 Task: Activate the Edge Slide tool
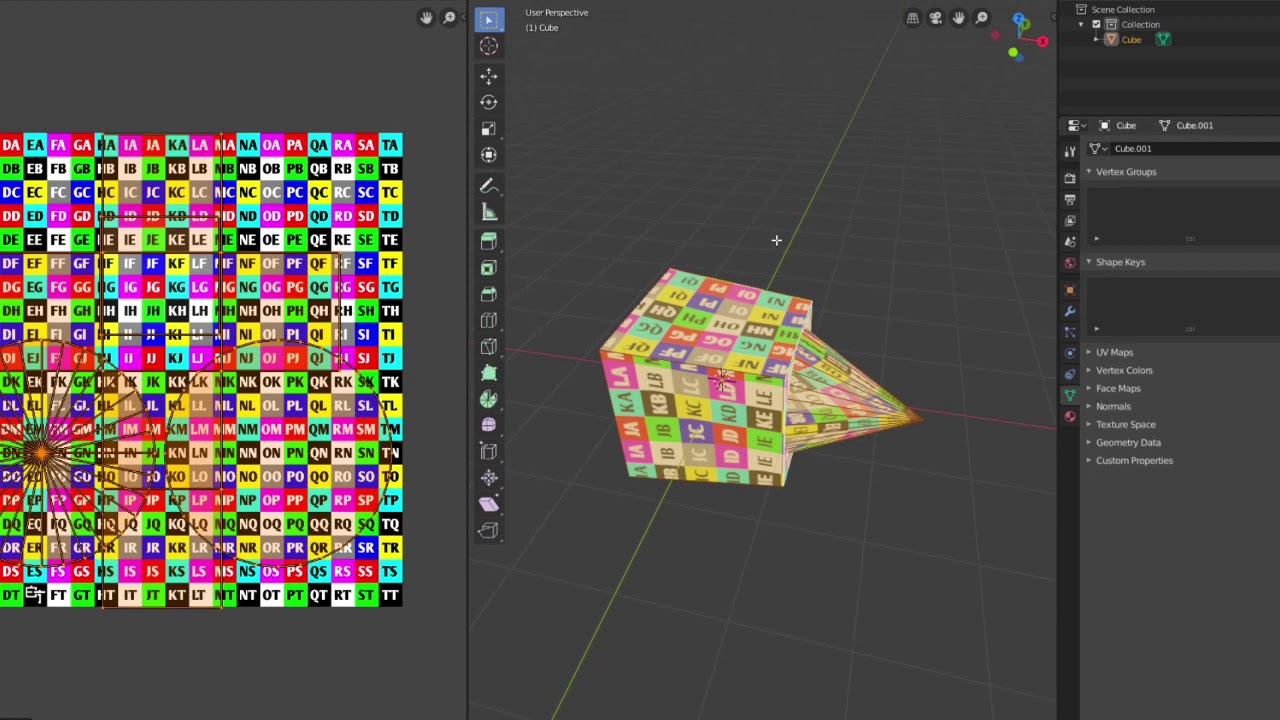[488, 452]
